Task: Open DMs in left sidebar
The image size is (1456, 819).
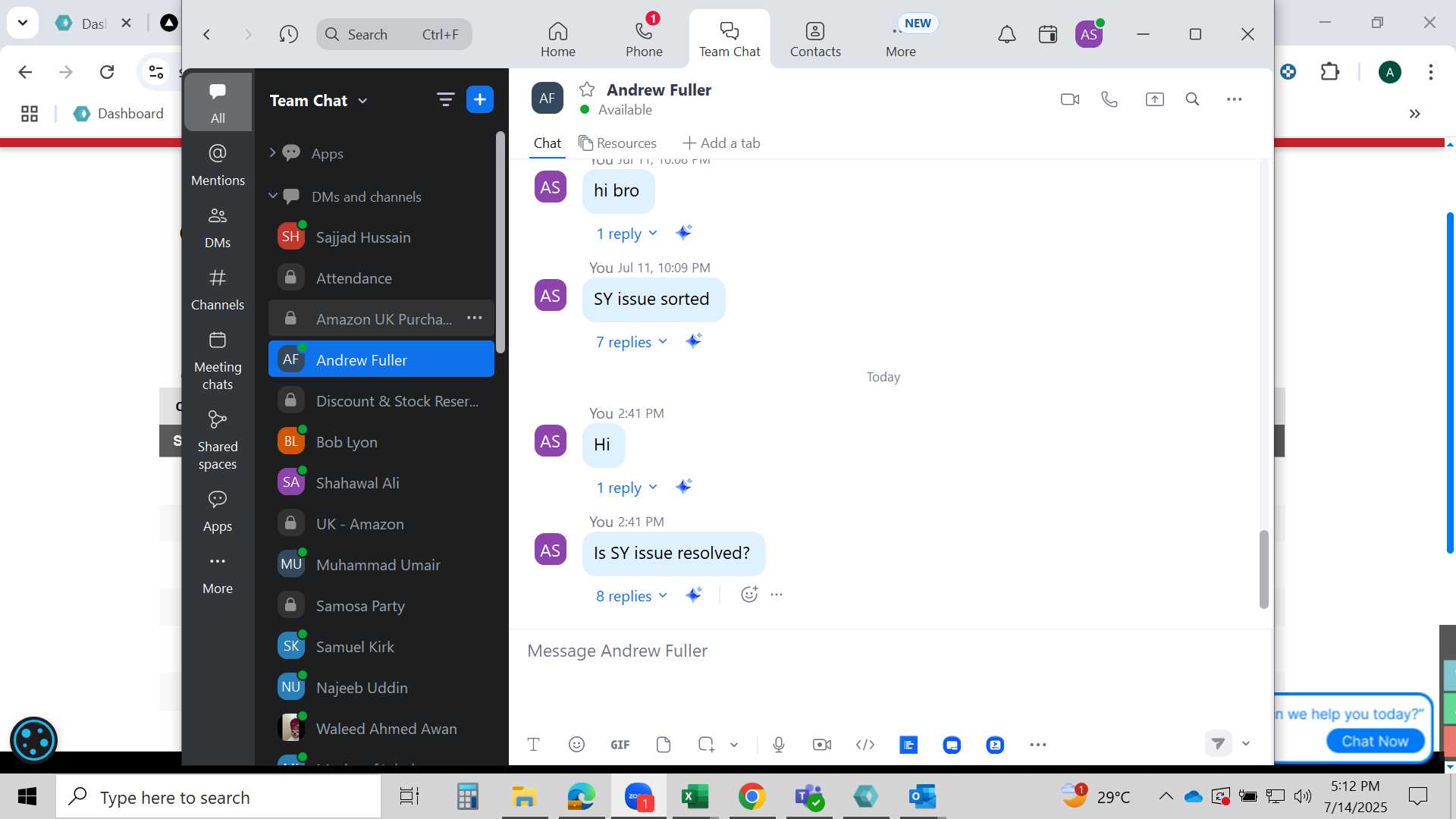Action: tap(218, 227)
